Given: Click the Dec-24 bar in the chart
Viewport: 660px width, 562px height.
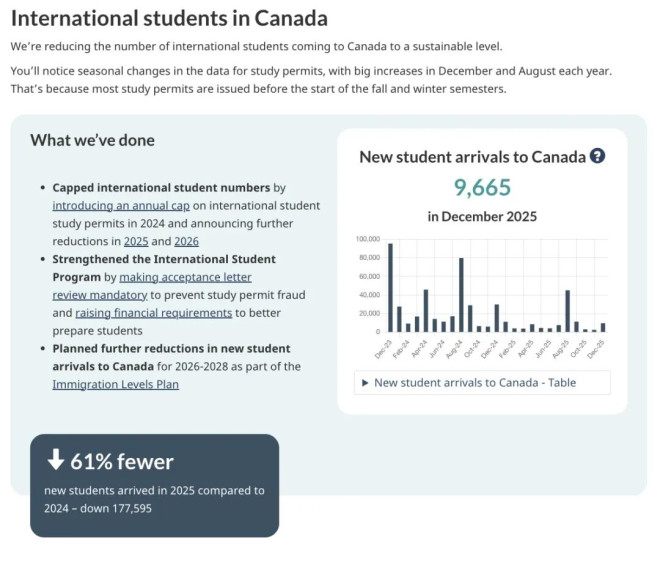Looking at the screenshot, I should coord(497,318).
